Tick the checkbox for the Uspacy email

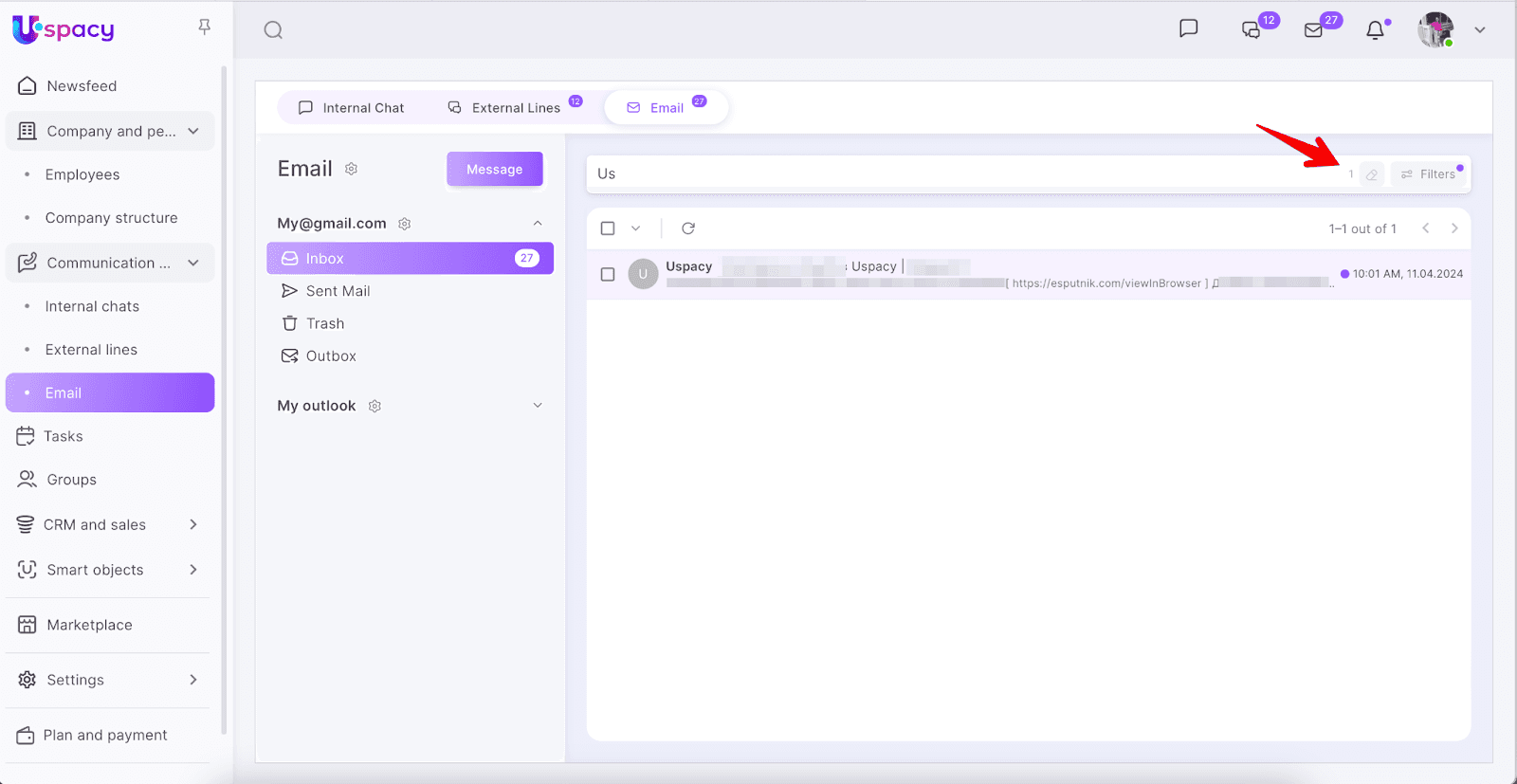[608, 274]
